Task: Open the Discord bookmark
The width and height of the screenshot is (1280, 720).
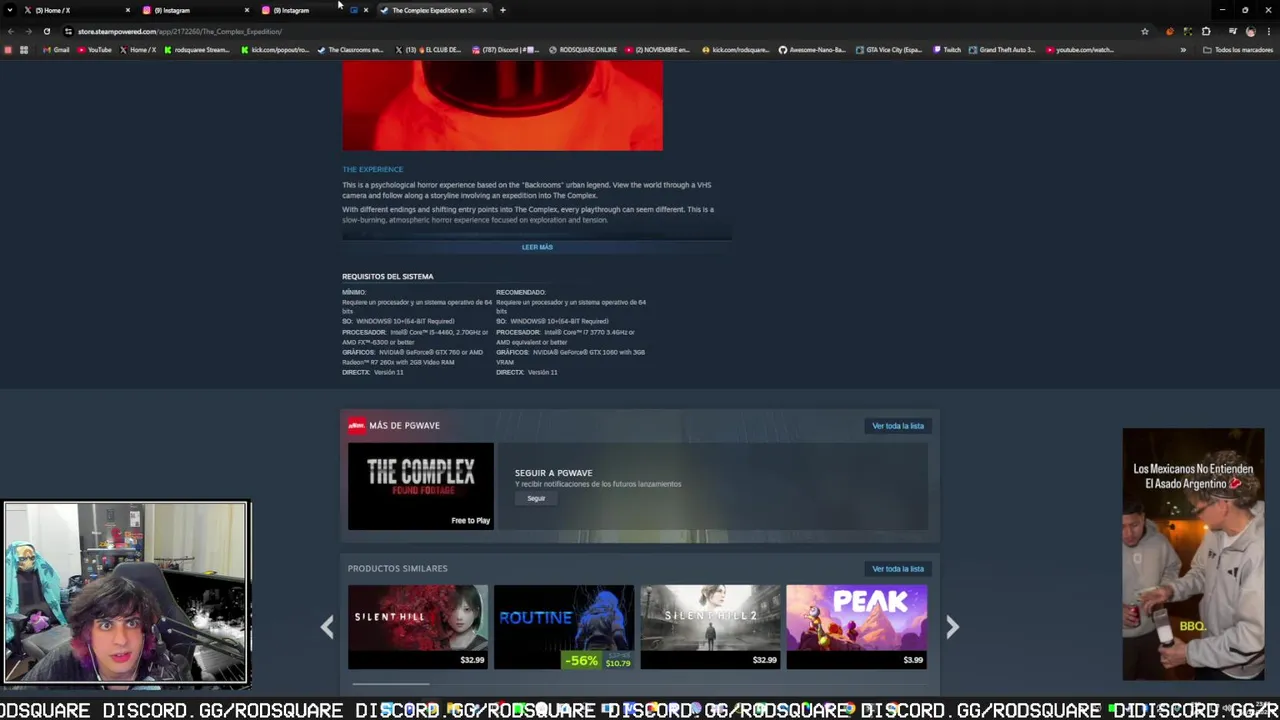Action: [x=506, y=50]
